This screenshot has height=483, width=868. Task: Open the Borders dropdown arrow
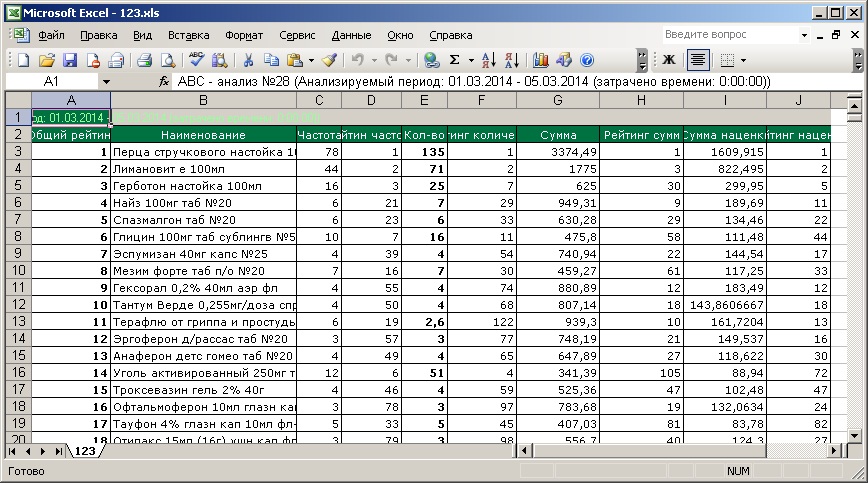[x=745, y=60]
